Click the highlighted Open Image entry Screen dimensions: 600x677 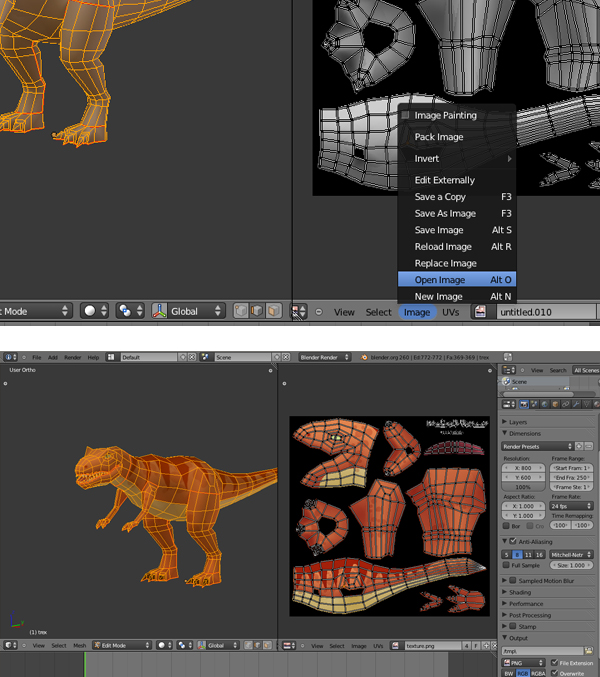(457, 280)
